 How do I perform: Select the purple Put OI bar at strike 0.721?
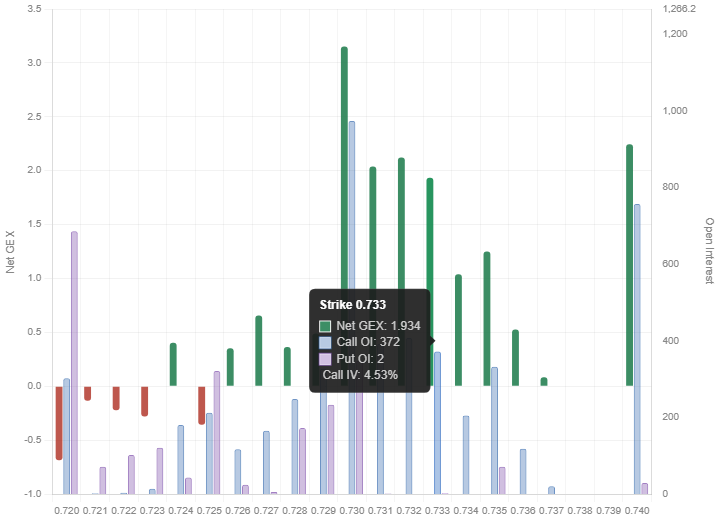tap(103, 481)
